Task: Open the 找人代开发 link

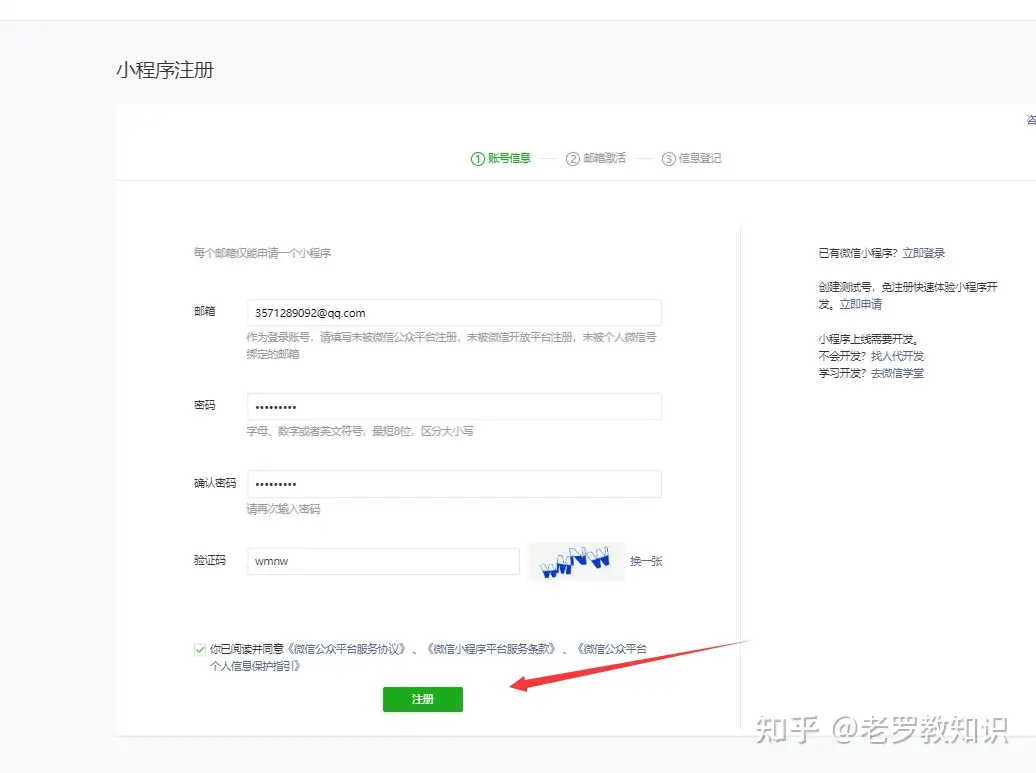Action: click(x=897, y=356)
